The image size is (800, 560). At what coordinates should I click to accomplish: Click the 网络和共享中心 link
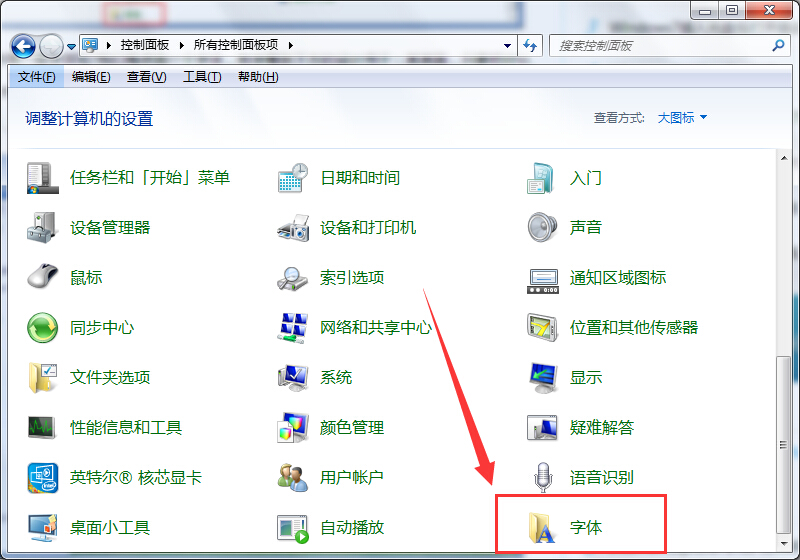(x=376, y=327)
